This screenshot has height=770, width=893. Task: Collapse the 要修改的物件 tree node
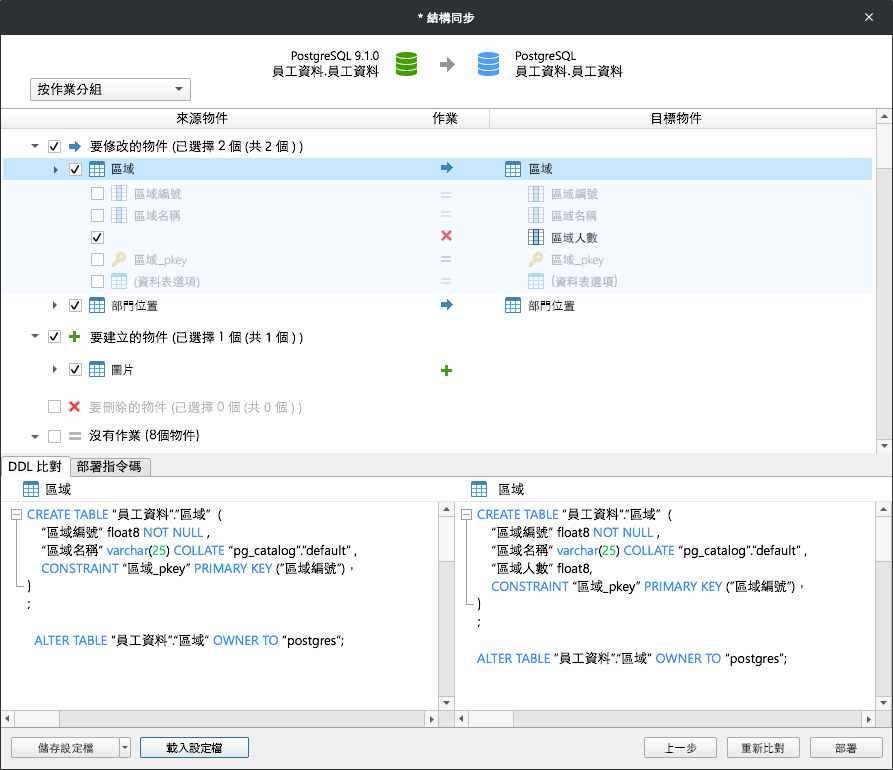click(x=34, y=145)
